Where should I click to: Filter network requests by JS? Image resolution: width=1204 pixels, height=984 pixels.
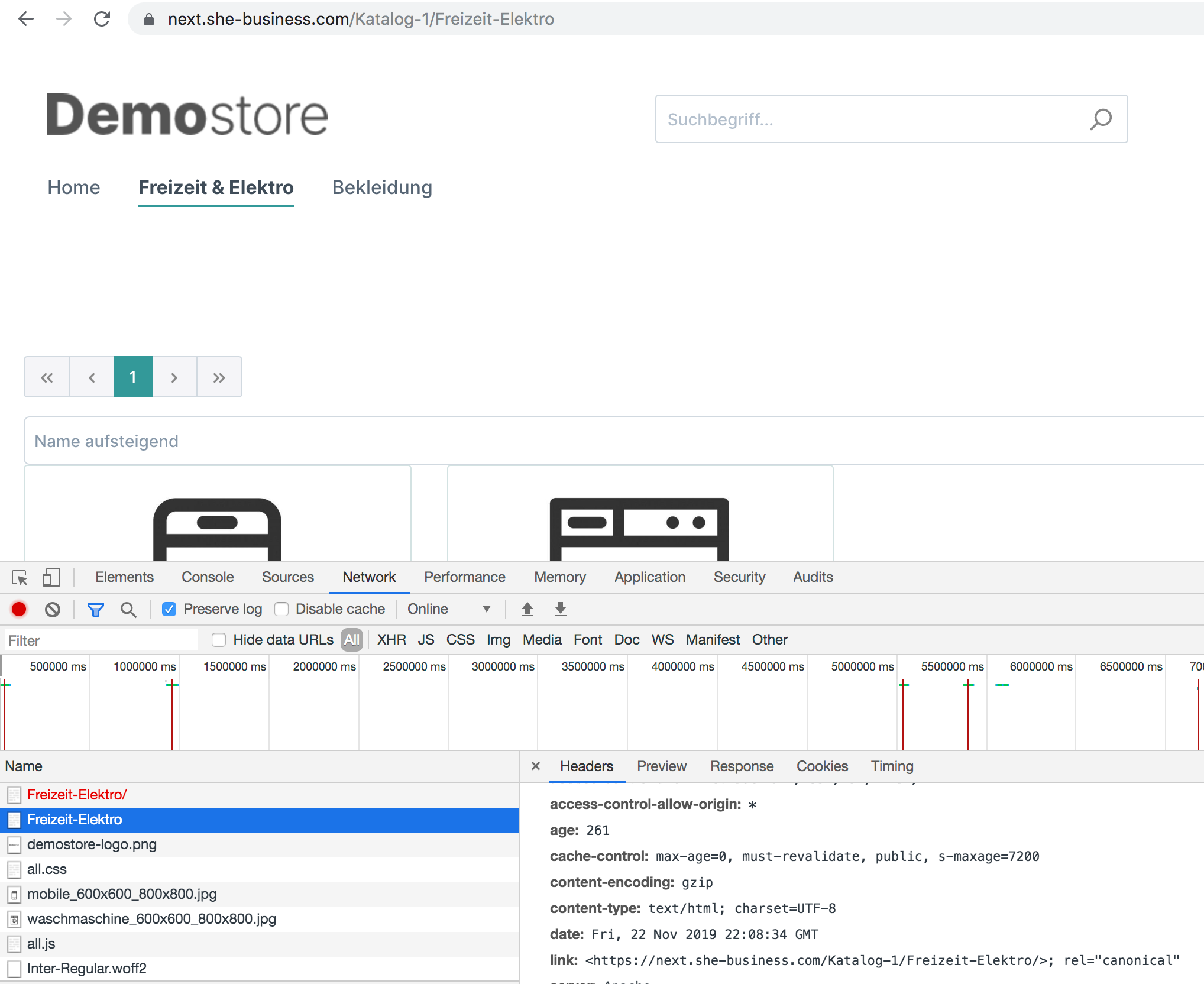426,640
